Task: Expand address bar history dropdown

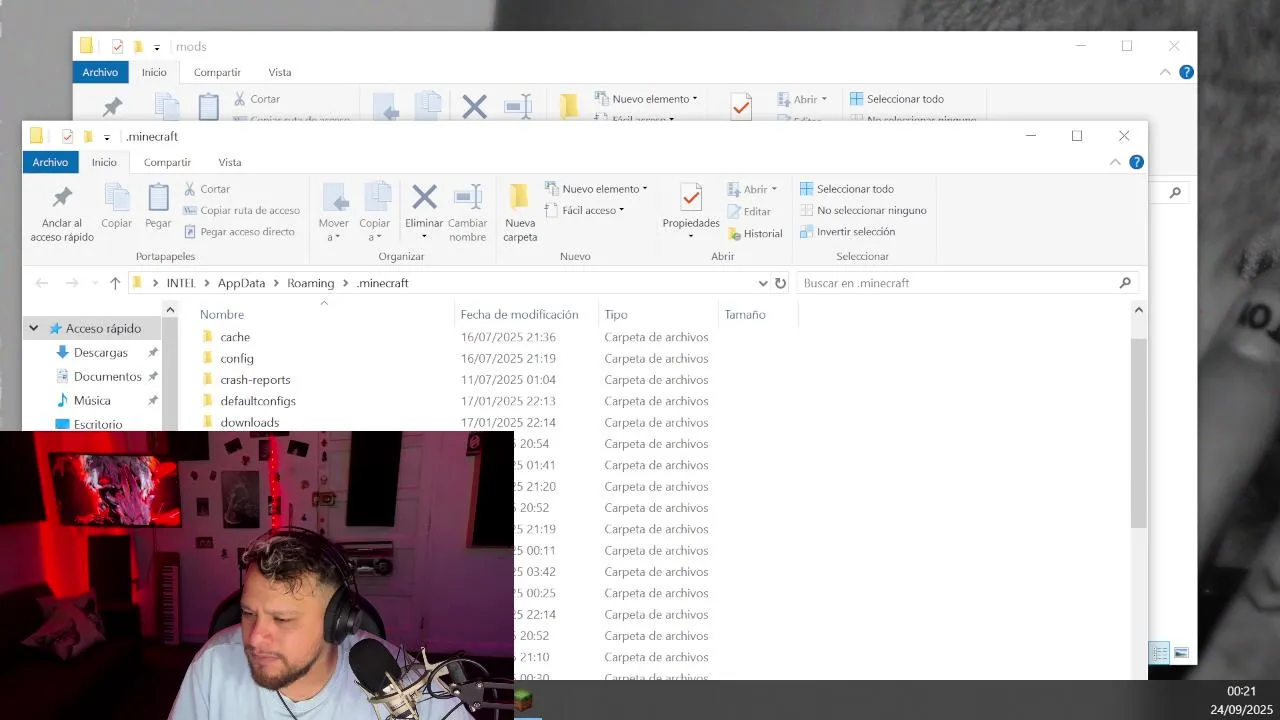Action: click(x=763, y=283)
